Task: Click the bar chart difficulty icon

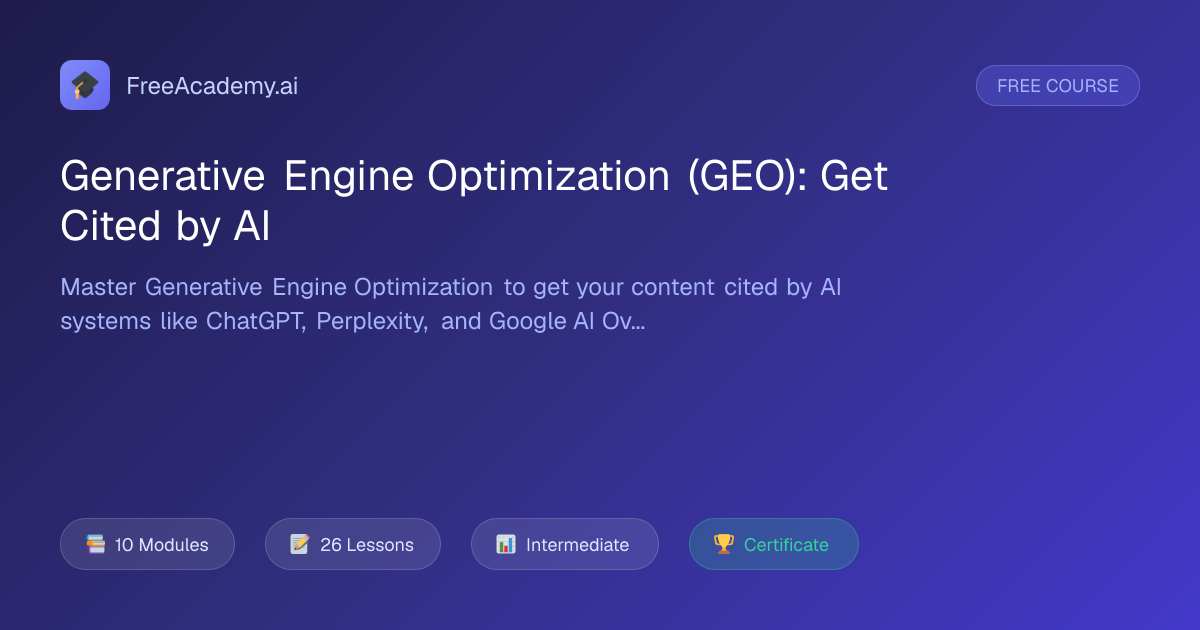Action: [x=506, y=545]
